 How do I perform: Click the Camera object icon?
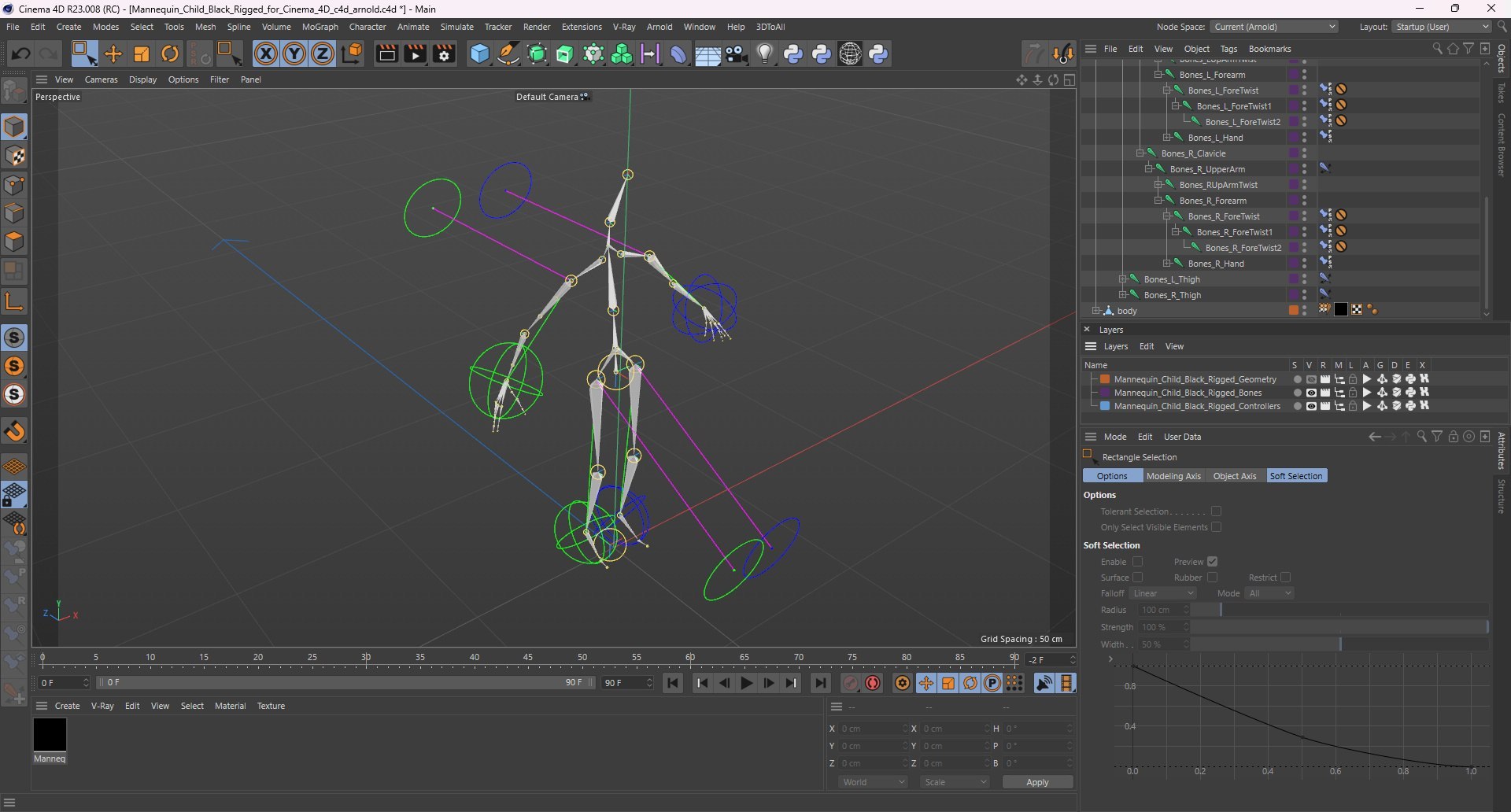pyautogui.click(x=737, y=54)
